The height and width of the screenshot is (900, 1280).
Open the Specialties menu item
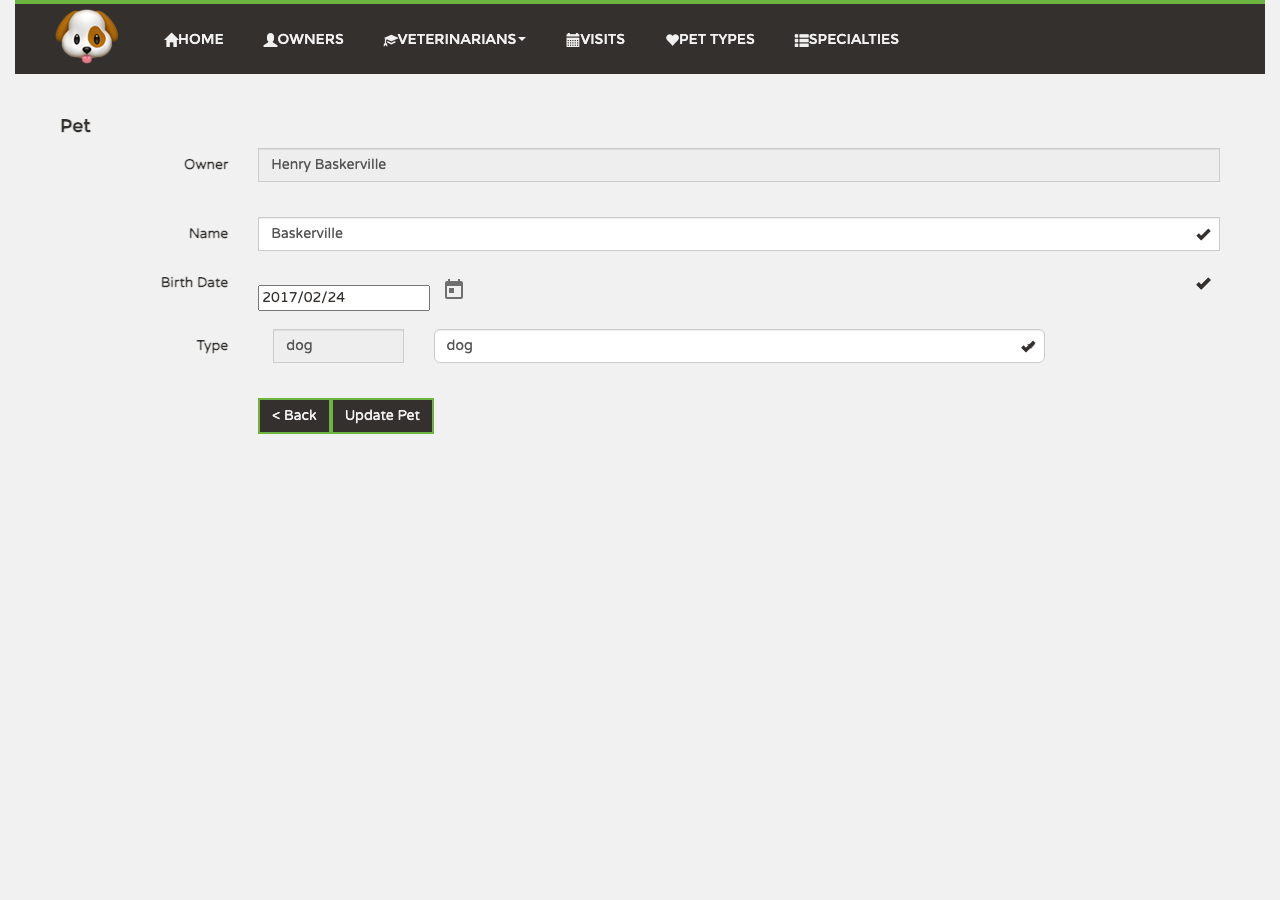[846, 39]
